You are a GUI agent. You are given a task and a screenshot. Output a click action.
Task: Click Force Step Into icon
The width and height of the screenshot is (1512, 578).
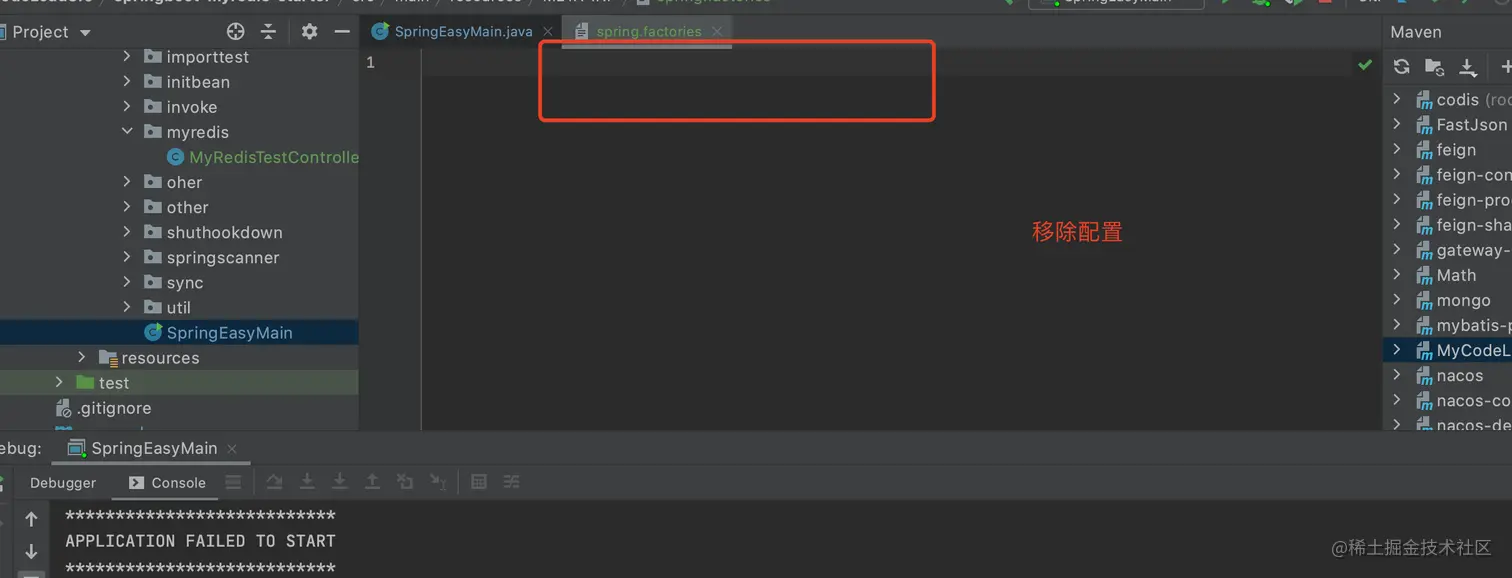pos(339,482)
